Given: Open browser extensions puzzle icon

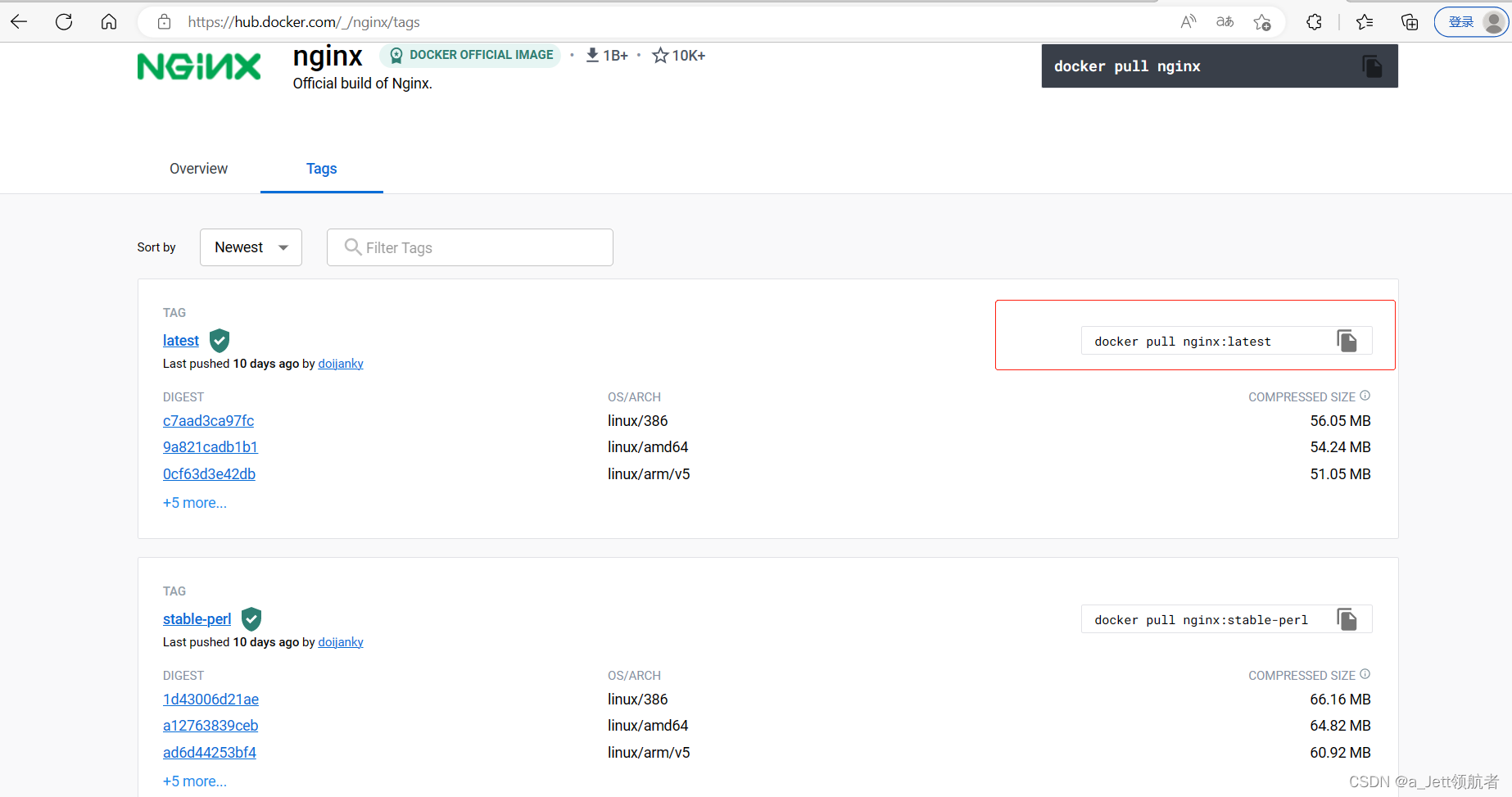Looking at the screenshot, I should point(1314,22).
